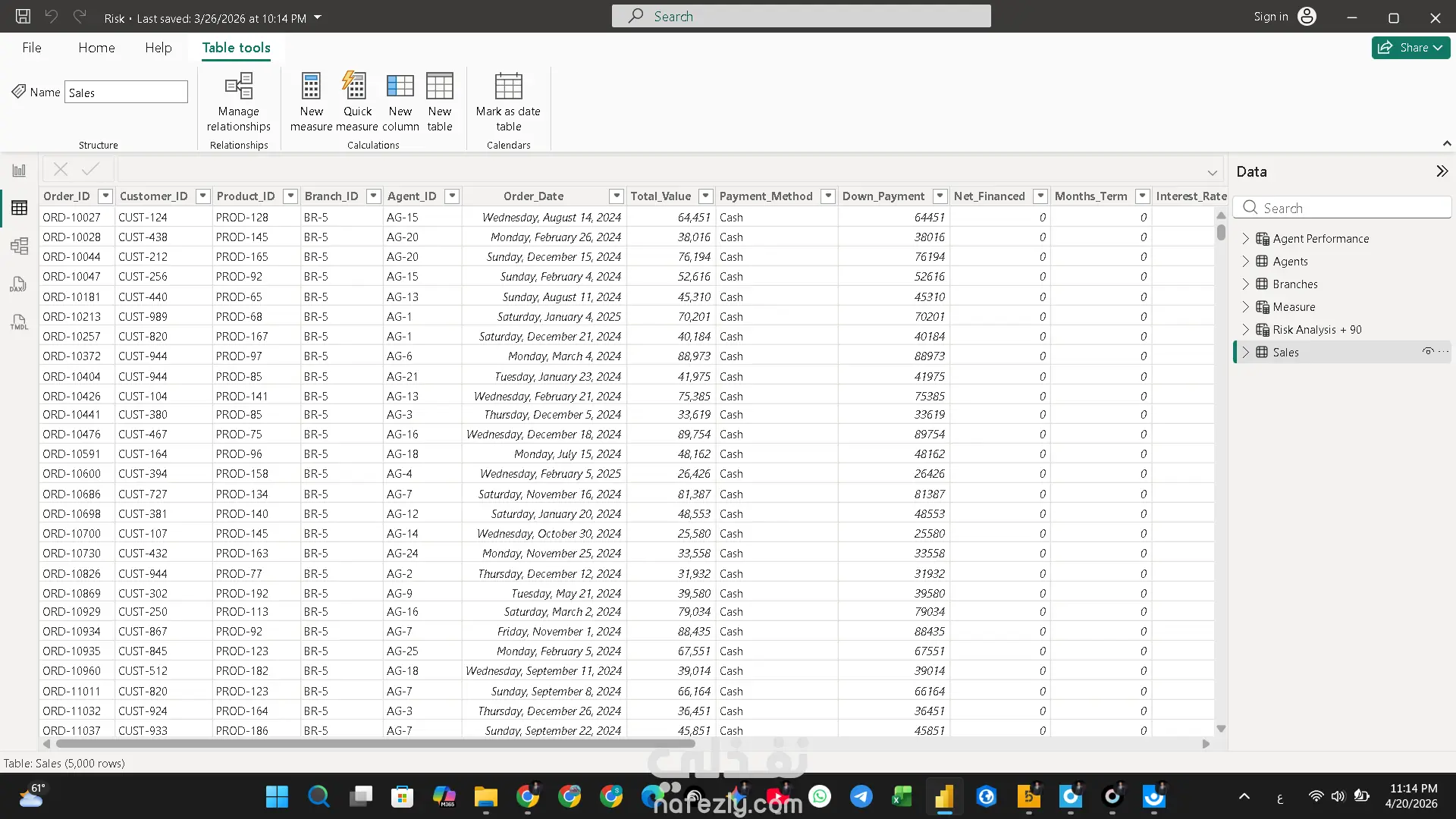Click the Undo arrow icon
The width and height of the screenshot is (1456, 819).
pos(52,17)
